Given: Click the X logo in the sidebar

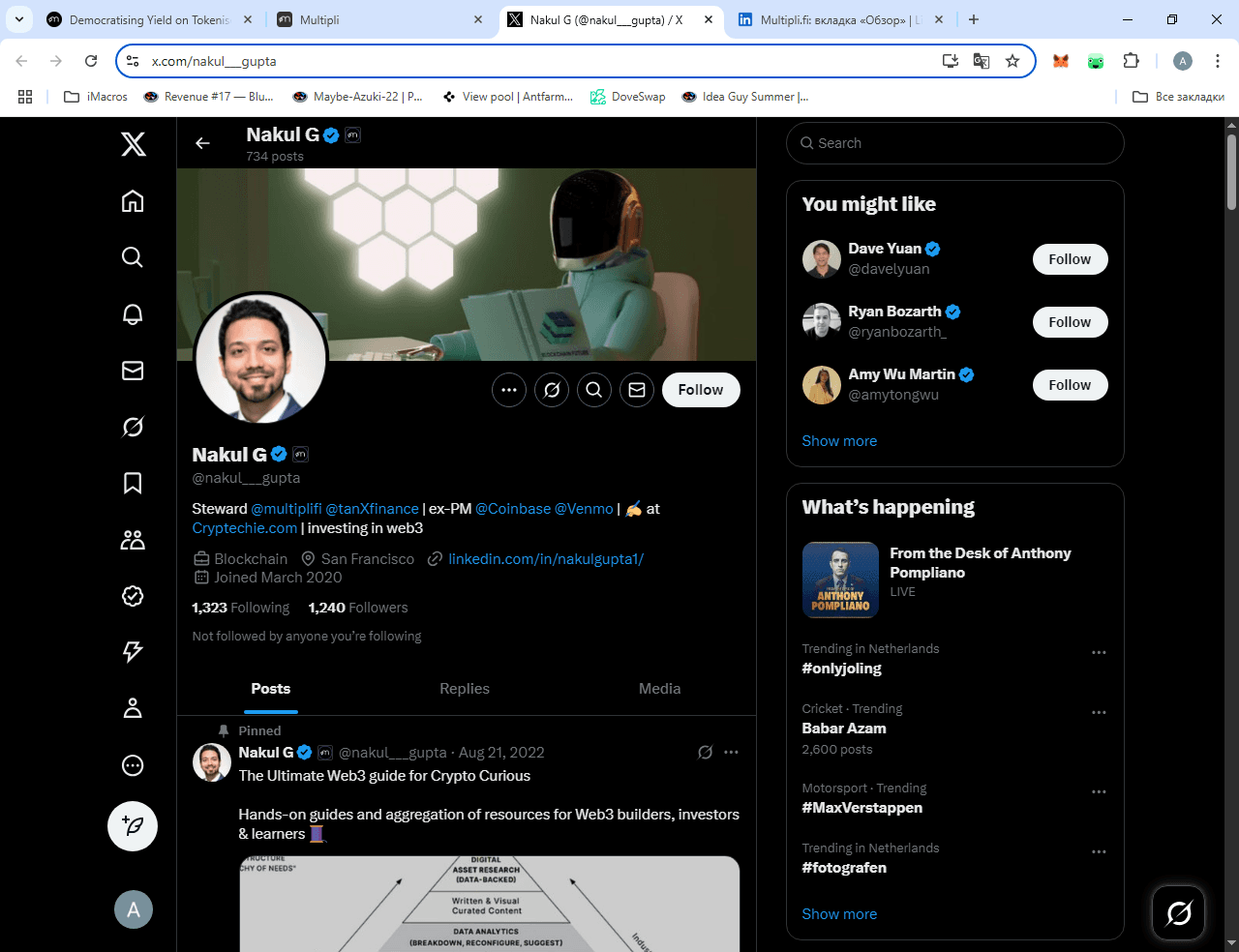Looking at the screenshot, I should click(x=134, y=144).
